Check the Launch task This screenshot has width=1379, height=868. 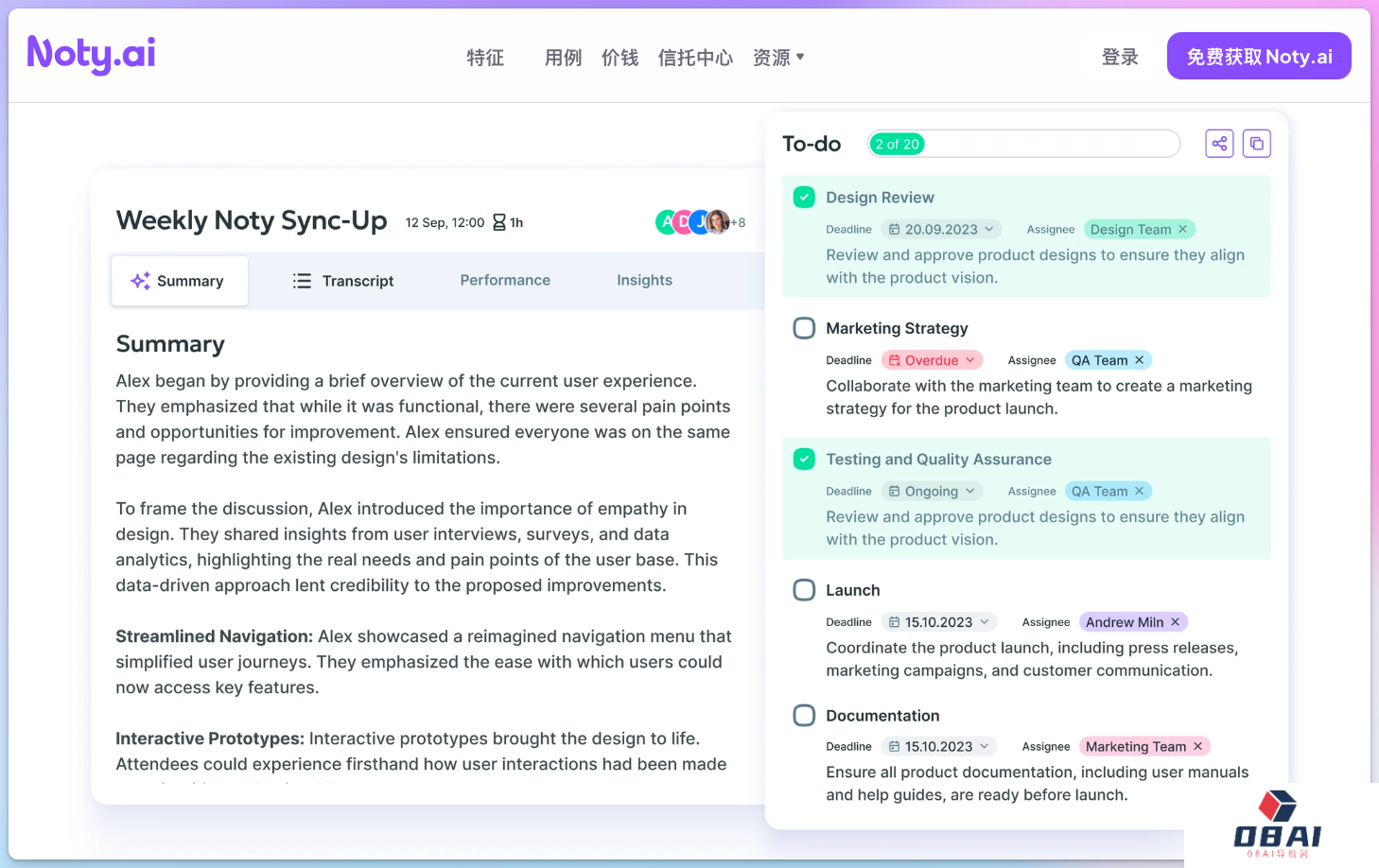point(804,590)
